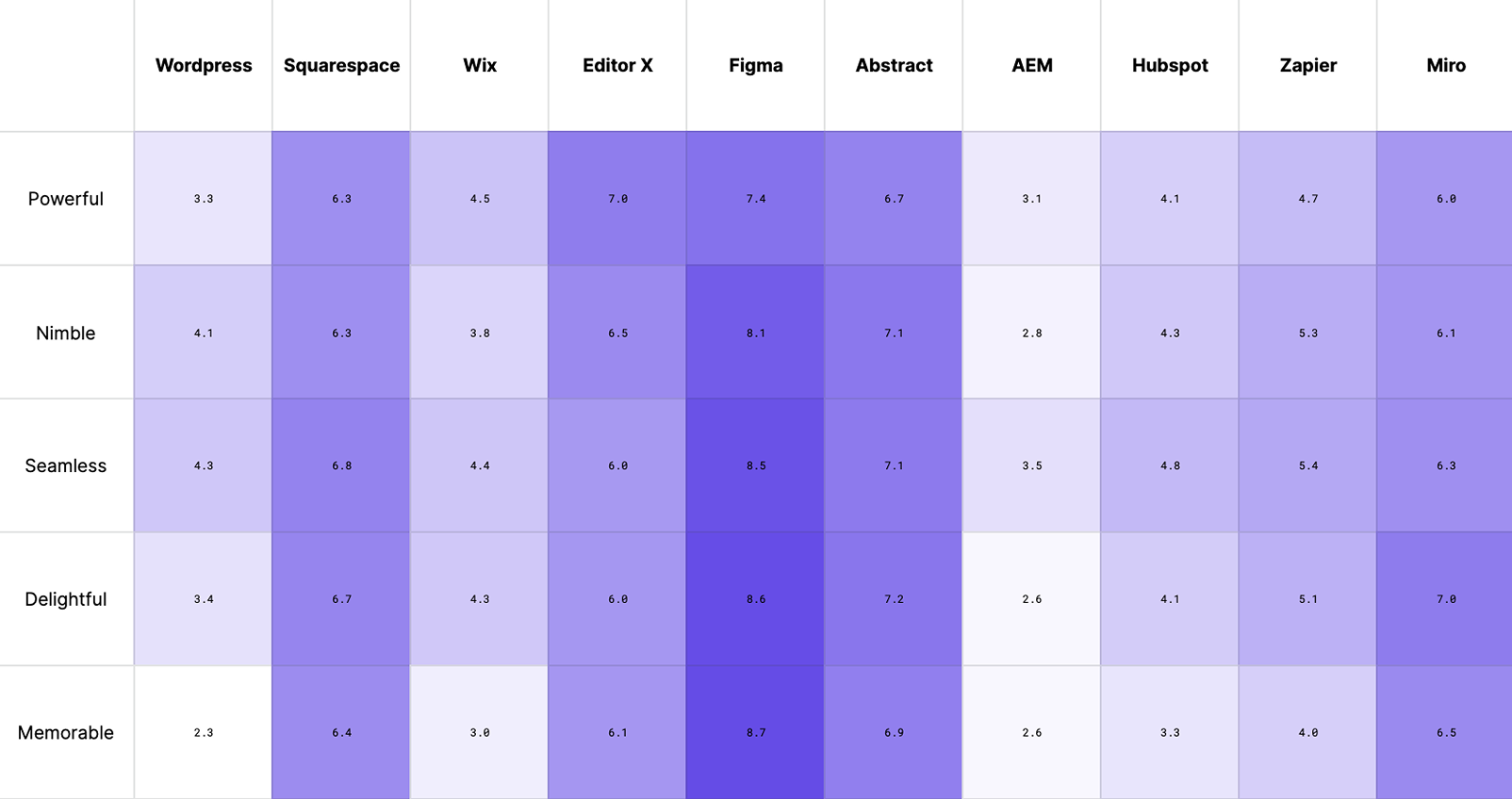Click the Wordpress column header
Image resolution: width=1512 pixels, height=799 pixels.
(204, 65)
